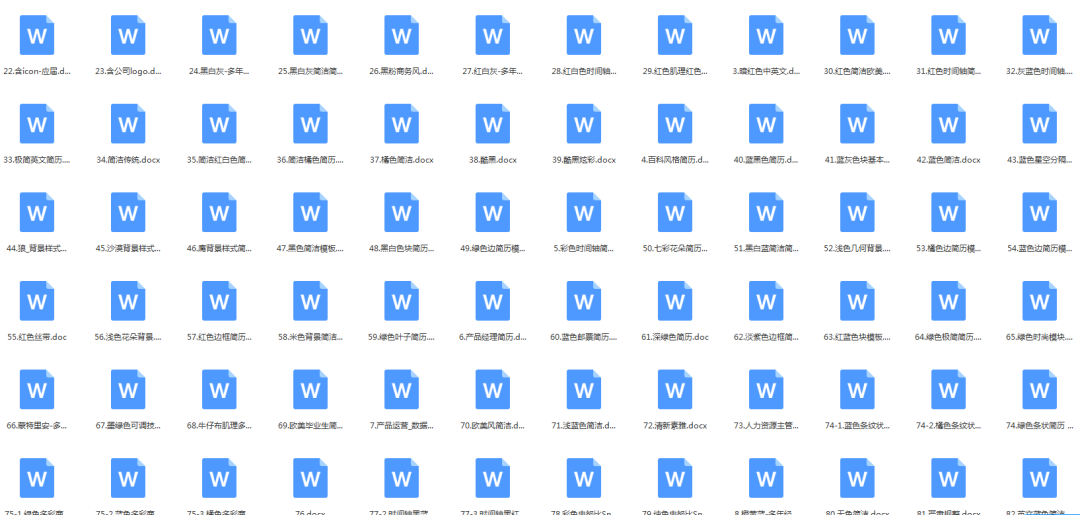1080x515 pixels.
Task: Select the Word icon for 69.欧美毕业生
Action: (x=311, y=389)
